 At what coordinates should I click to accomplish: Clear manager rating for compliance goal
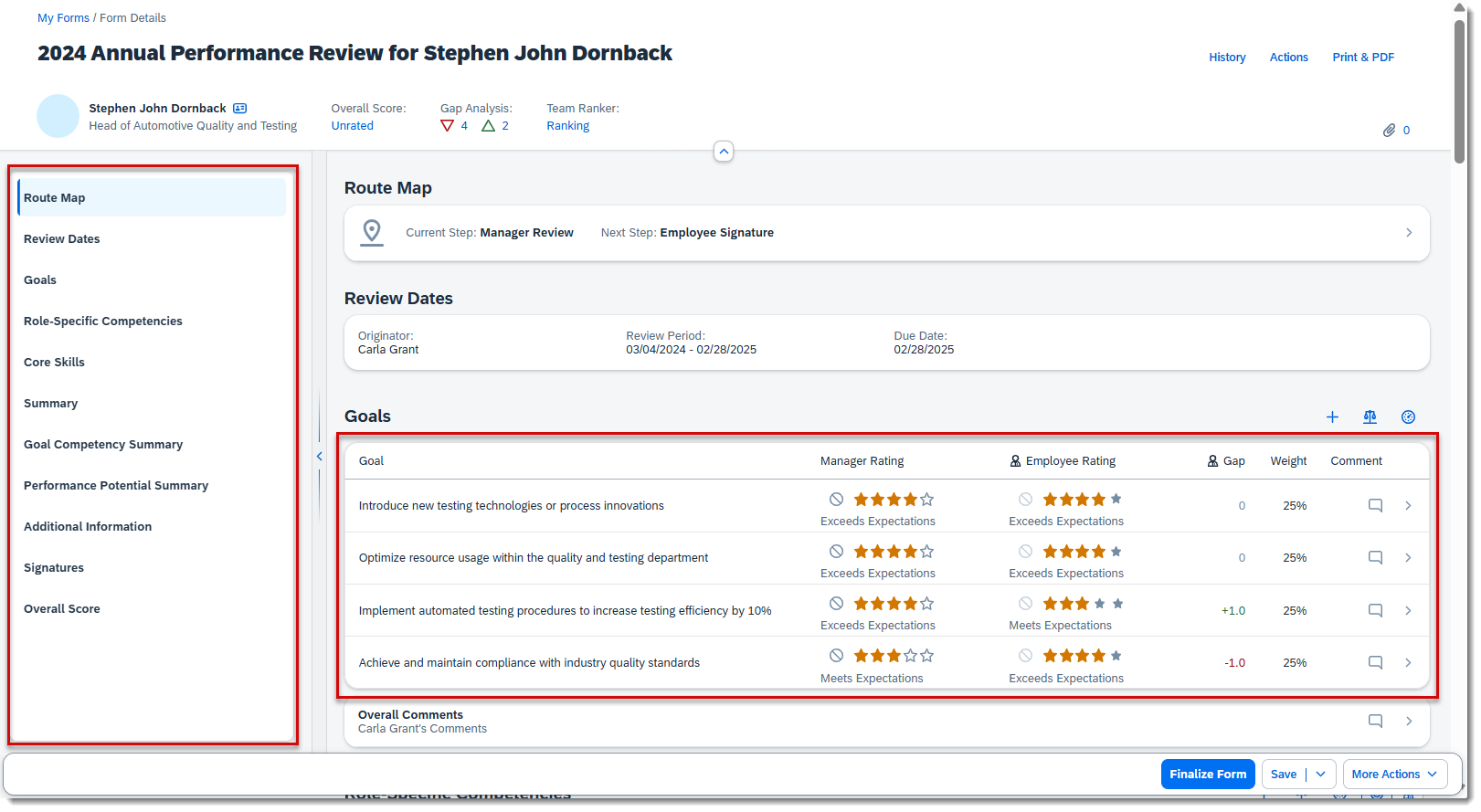[x=836, y=656]
